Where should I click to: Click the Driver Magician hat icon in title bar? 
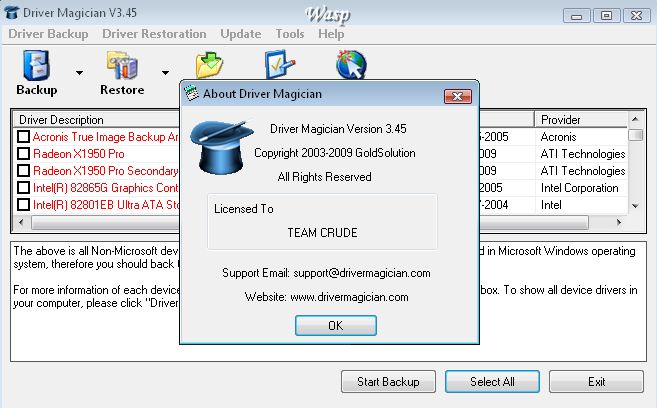point(12,13)
